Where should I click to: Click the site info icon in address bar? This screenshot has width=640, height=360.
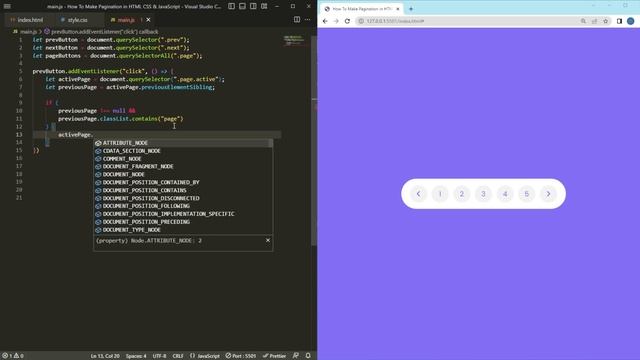click(x=361, y=21)
